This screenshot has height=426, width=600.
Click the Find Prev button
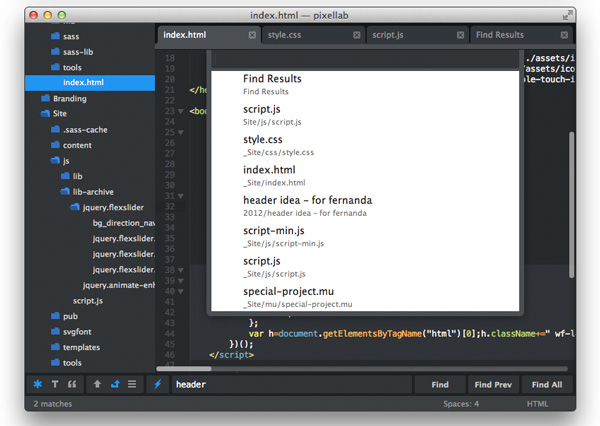click(x=493, y=384)
